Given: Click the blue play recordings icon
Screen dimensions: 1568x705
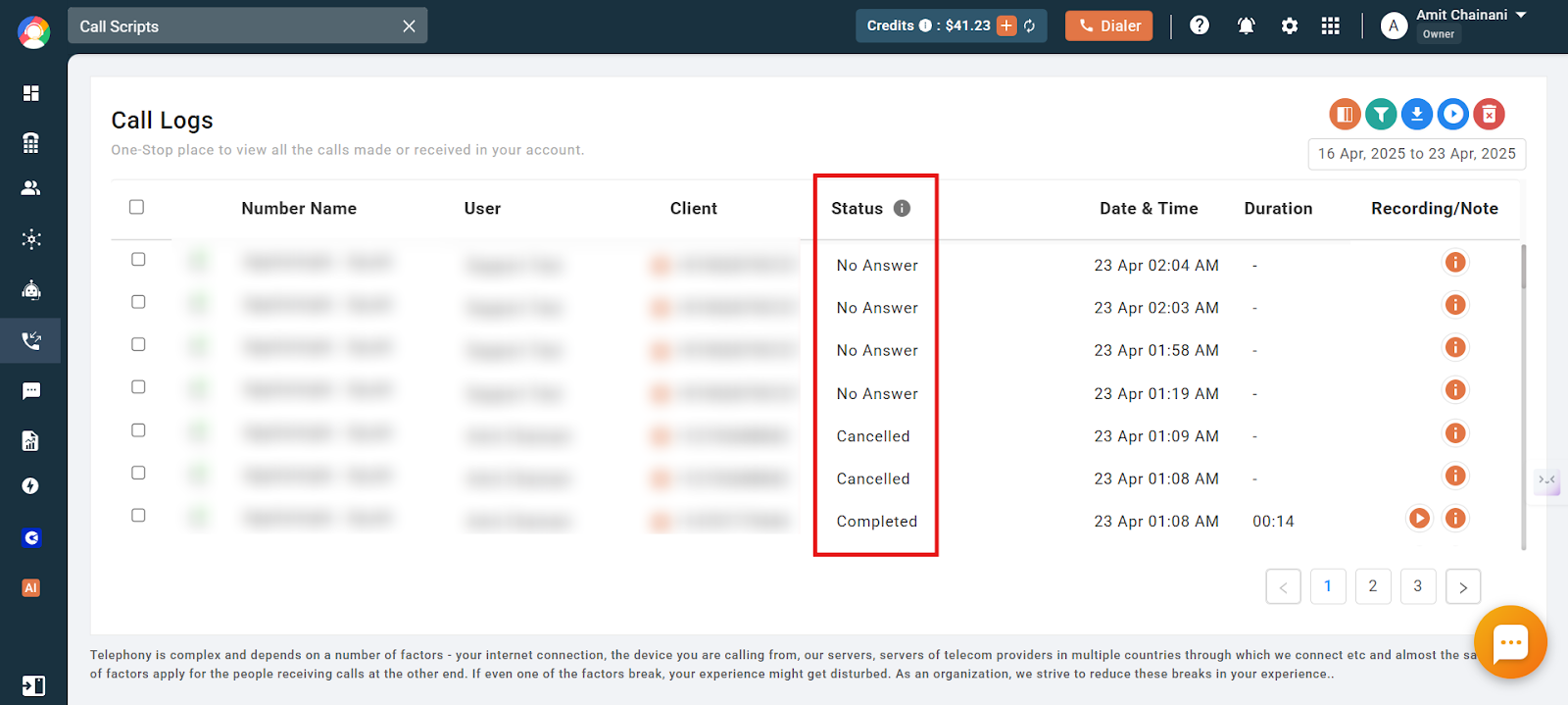Looking at the screenshot, I should coord(1453,115).
